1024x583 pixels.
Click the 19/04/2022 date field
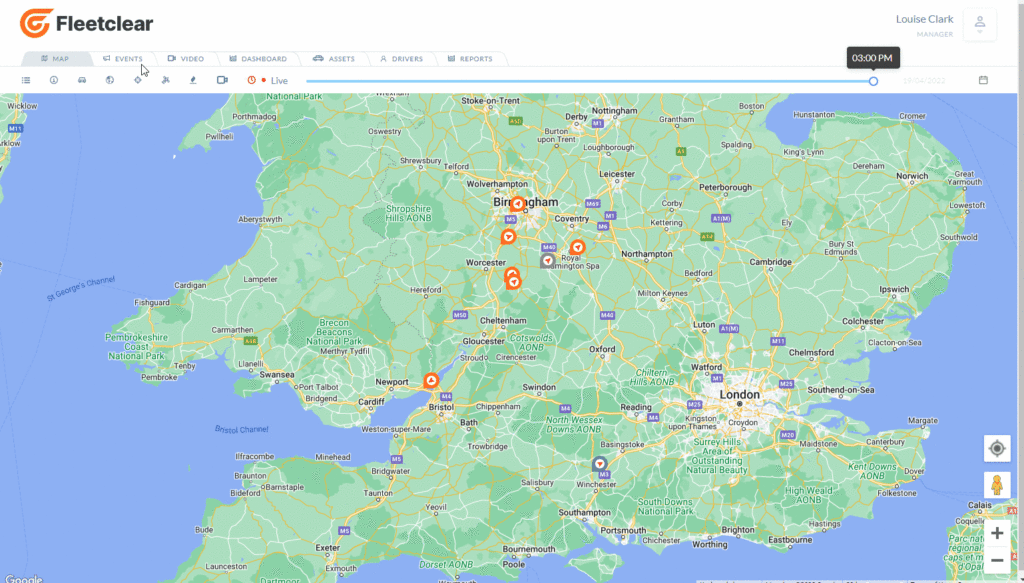923,80
